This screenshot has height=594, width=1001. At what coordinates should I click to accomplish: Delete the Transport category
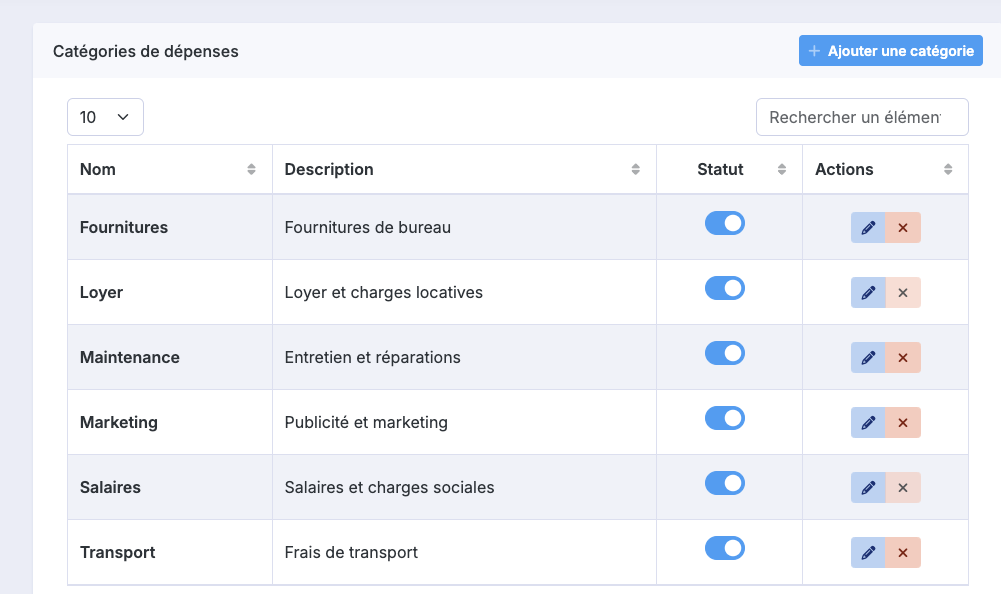[x=903, y=552]
